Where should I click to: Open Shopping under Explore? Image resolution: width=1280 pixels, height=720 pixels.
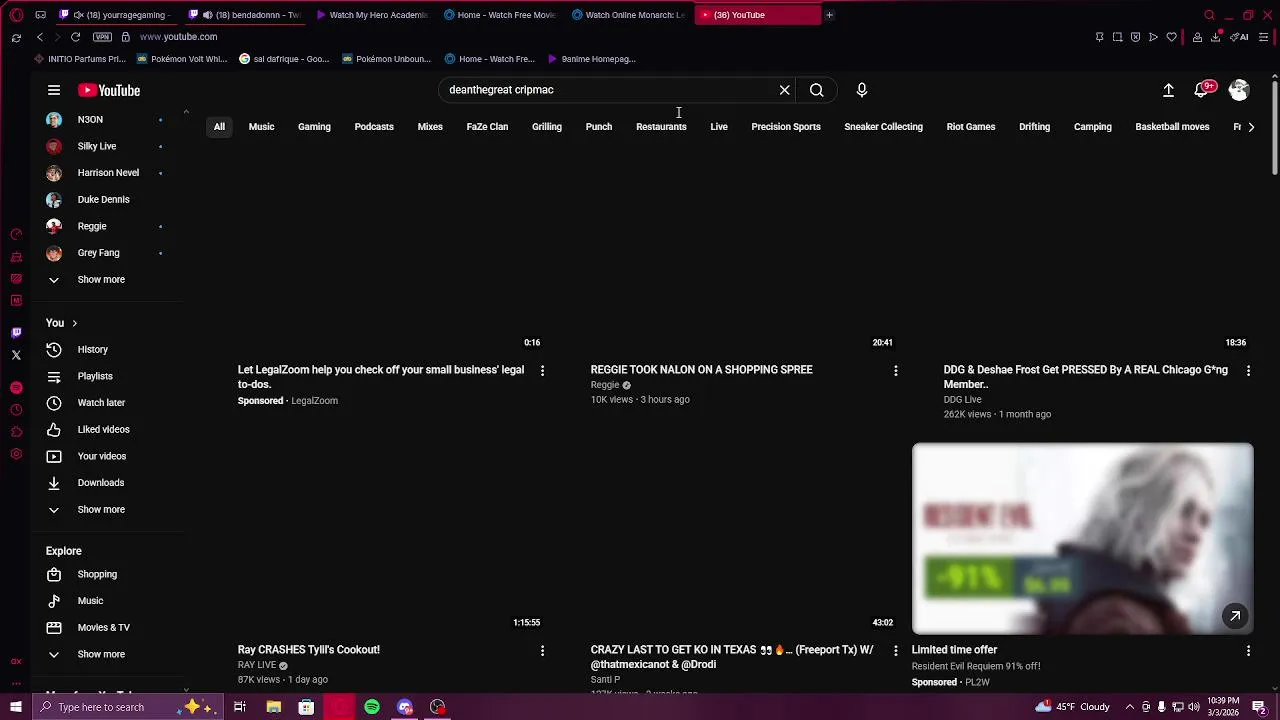(104, 574)
